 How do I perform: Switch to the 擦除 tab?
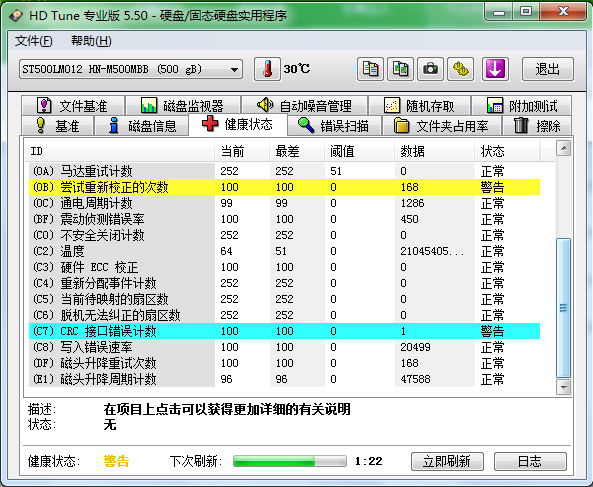pos(537,126)
